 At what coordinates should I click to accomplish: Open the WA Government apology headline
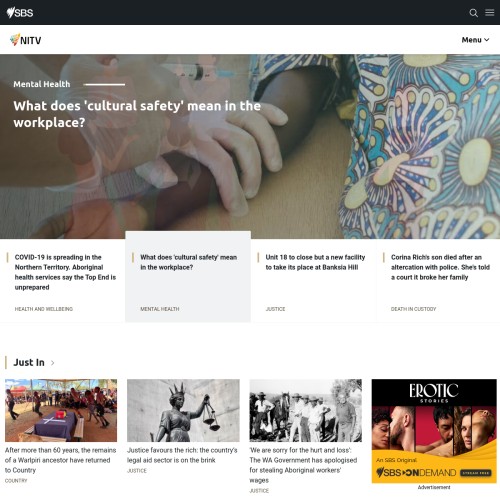pos(303,465)
